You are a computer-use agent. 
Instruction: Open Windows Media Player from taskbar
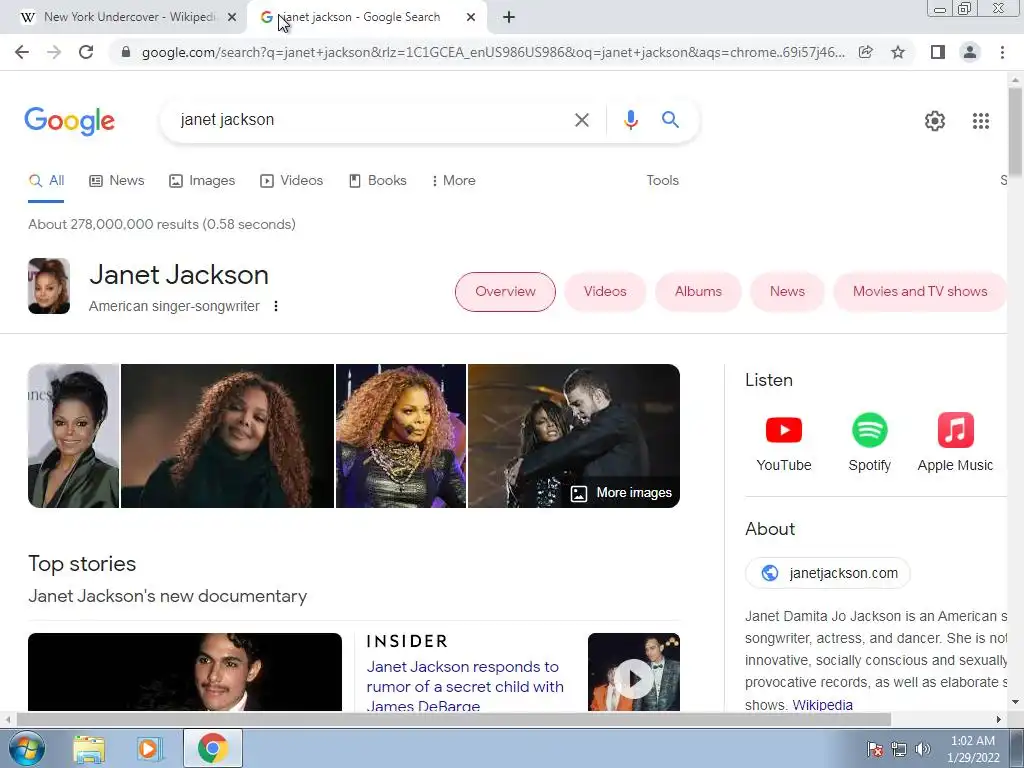[150, 749]
